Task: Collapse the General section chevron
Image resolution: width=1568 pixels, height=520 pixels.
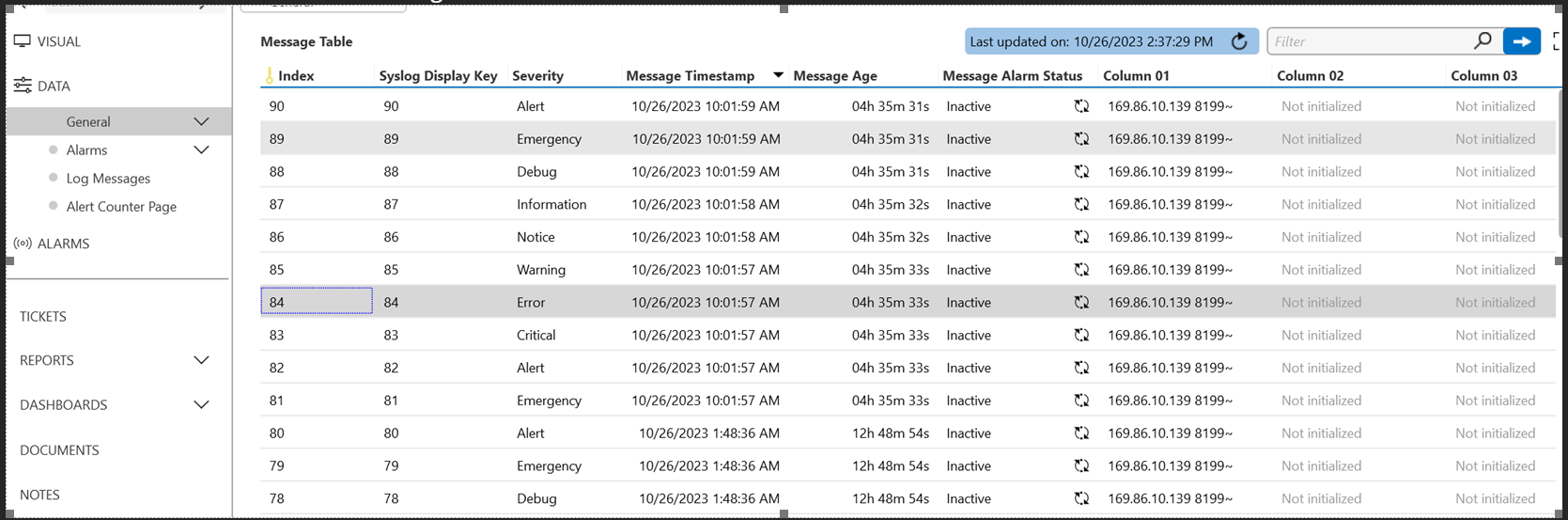Action: pos(201,121)
